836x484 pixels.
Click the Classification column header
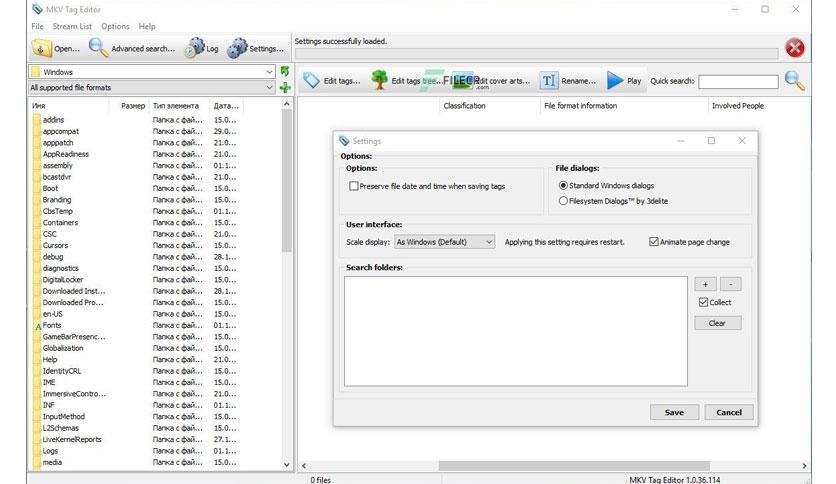(x=464, y=106)
